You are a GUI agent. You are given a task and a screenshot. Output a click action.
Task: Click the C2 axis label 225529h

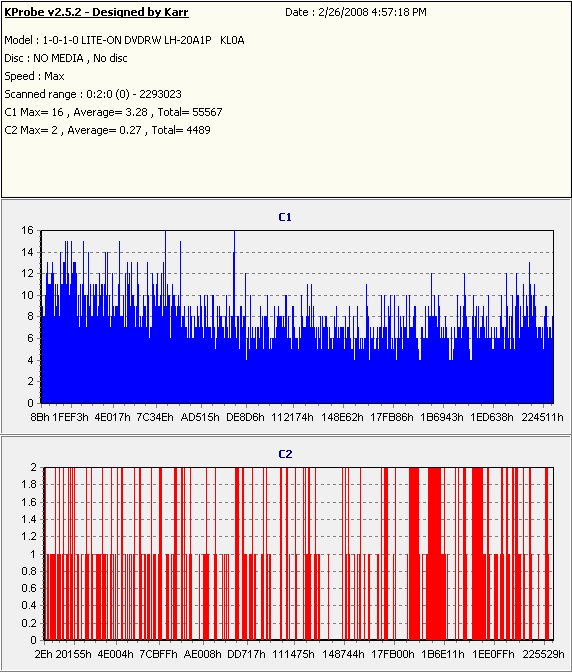pos(543,654)
